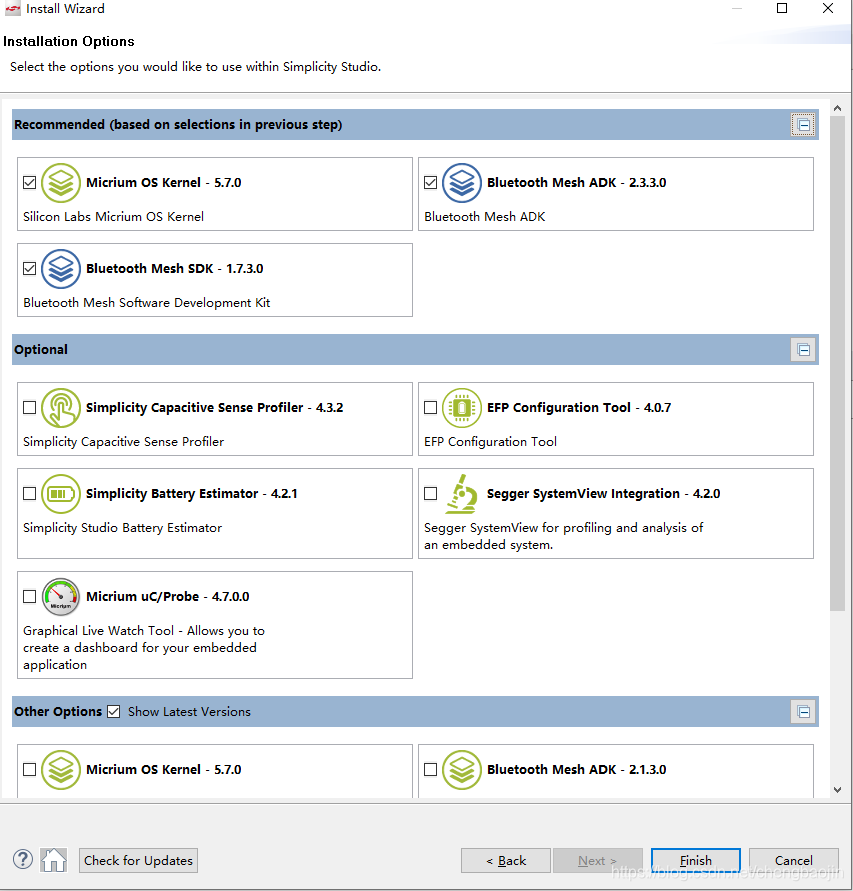Click the EFP Configuration Tool chip icon
853x891 pixels.
click(461, 408)
